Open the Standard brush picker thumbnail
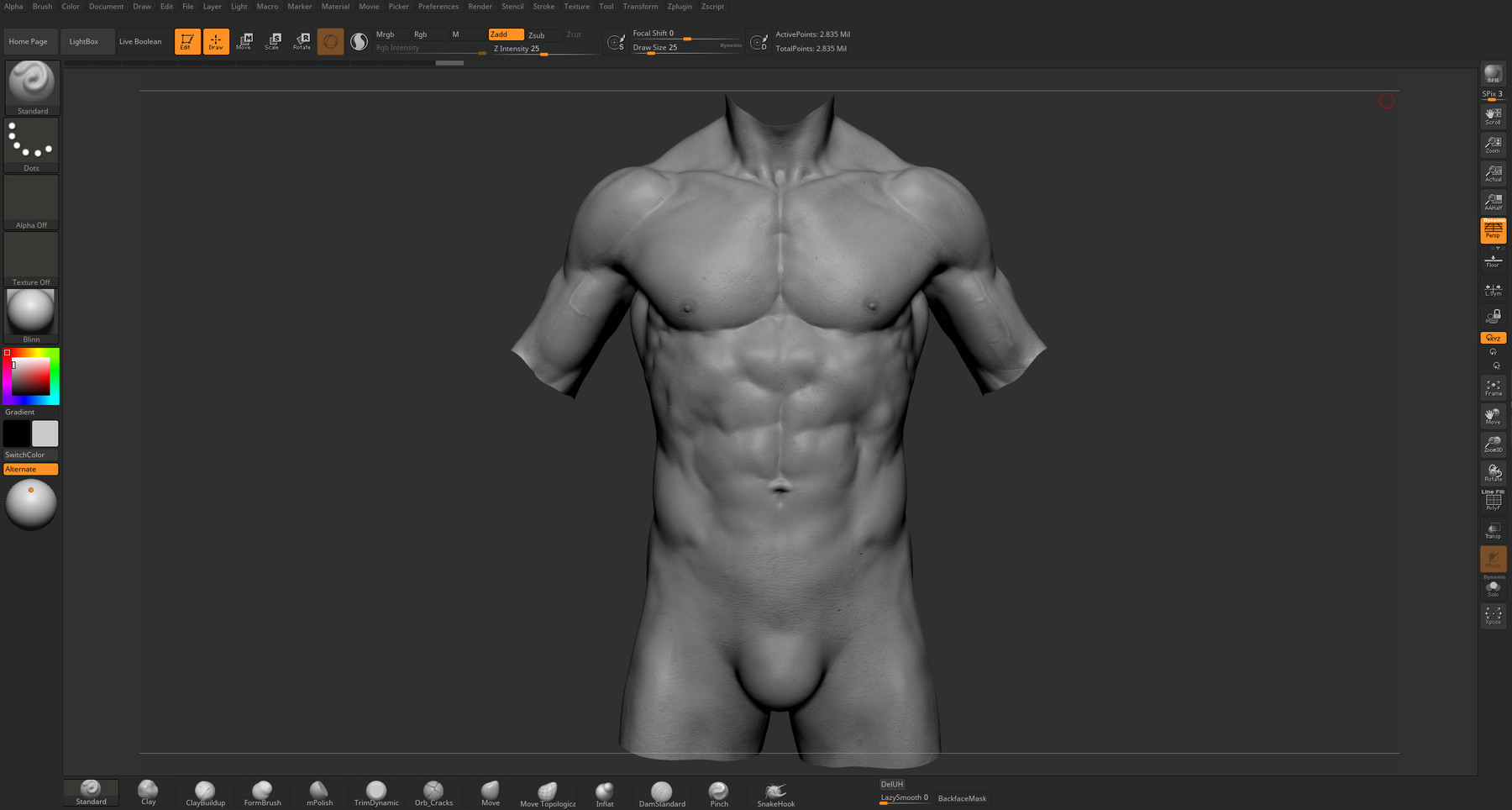 click(x=32, y=87)
